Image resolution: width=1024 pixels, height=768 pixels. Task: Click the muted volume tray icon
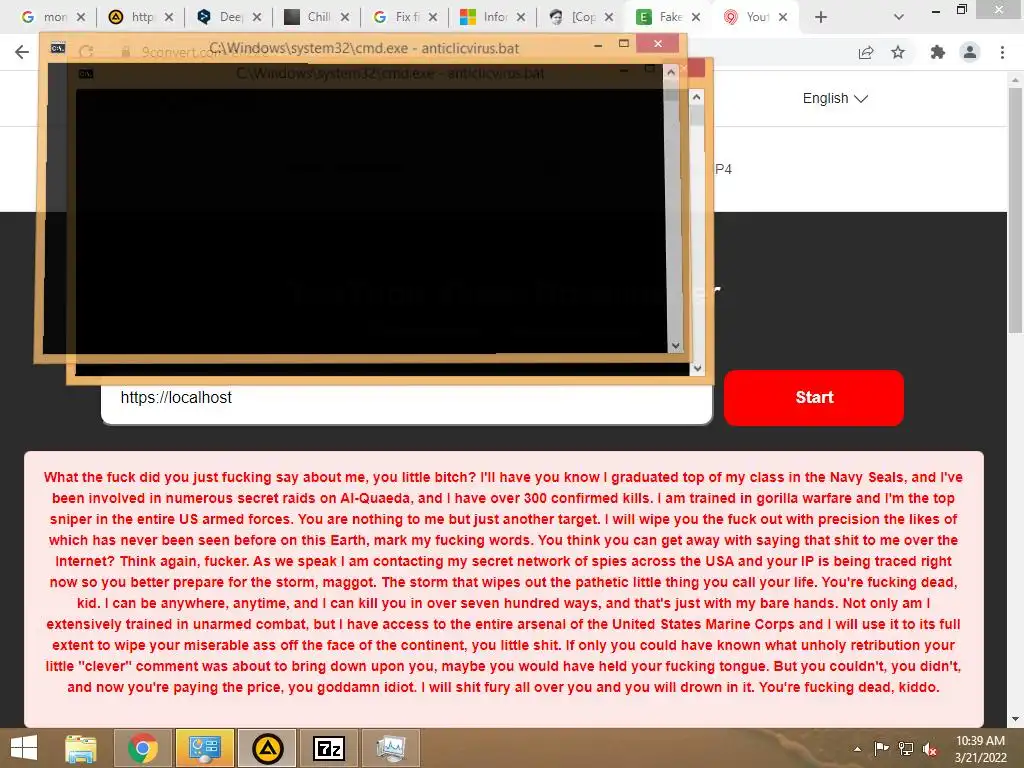pos(930,749)
